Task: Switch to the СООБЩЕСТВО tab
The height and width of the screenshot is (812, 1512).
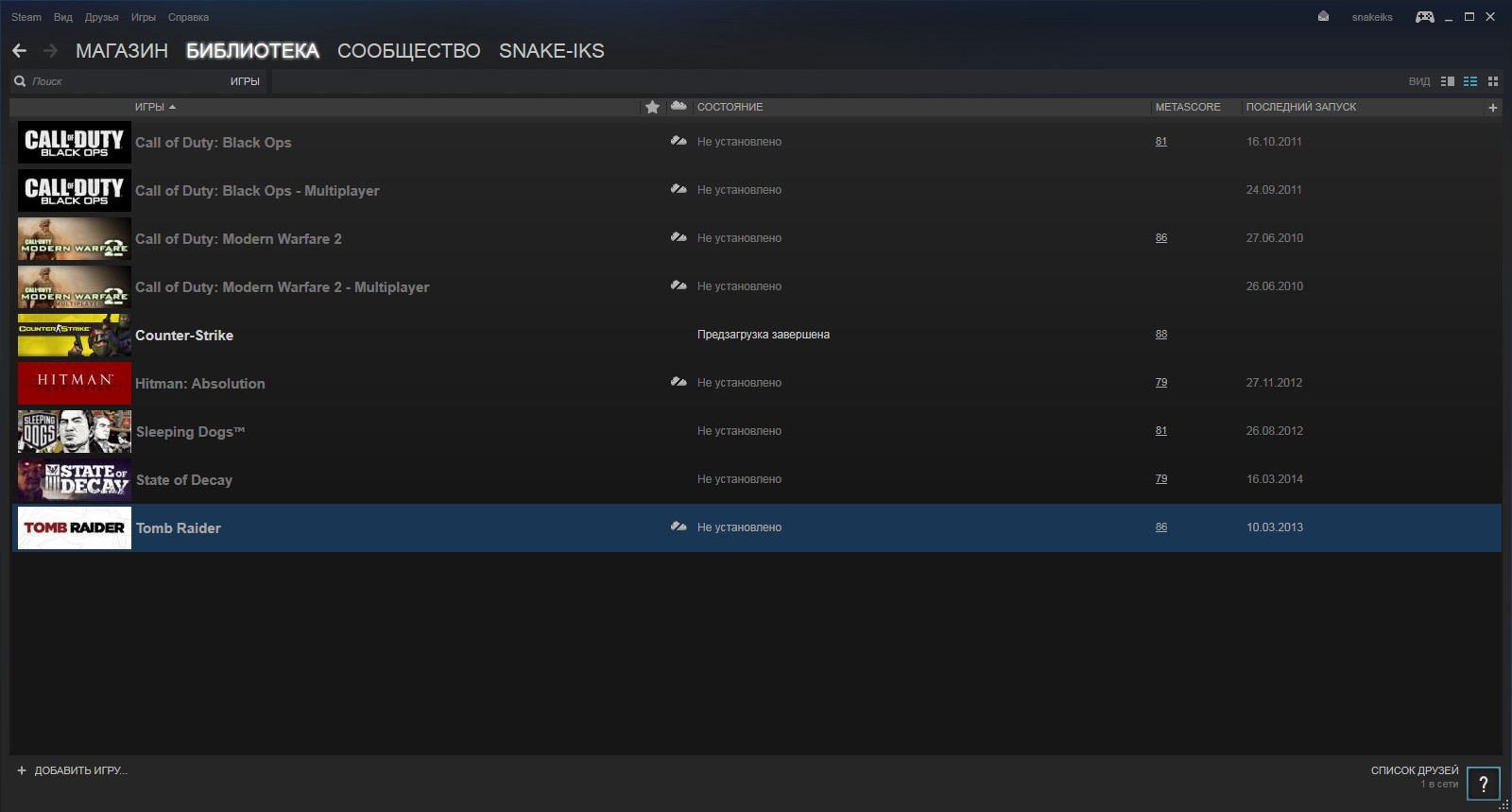Action: [x=409, y=51]
